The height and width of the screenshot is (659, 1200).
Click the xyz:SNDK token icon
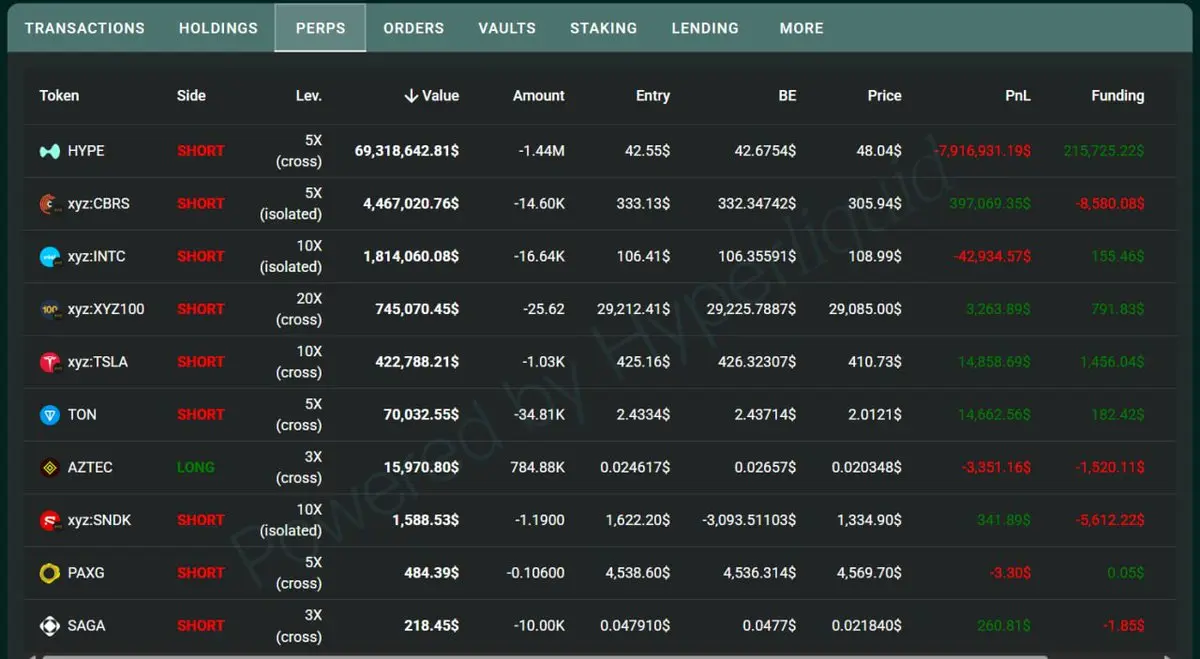pyautogui.click(x=50, y=520)
